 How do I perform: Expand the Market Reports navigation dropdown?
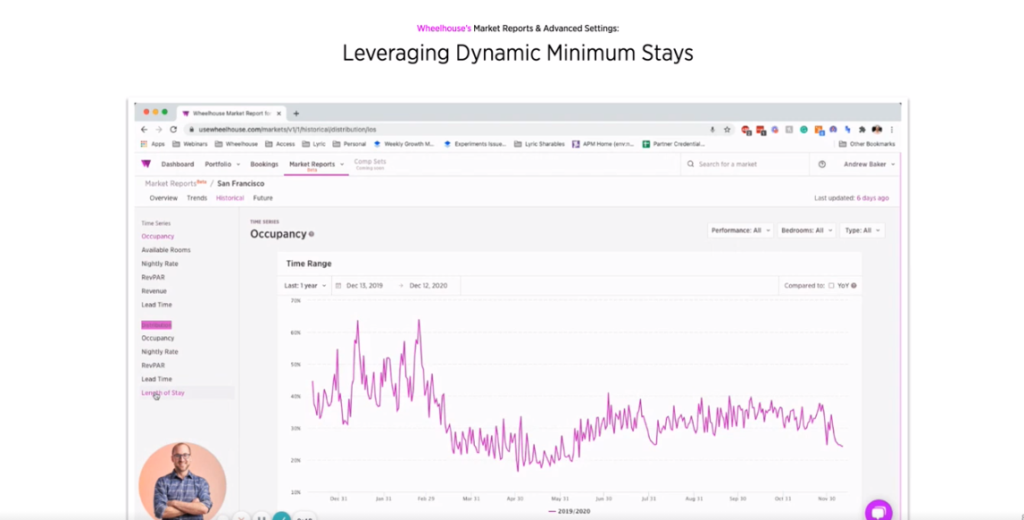click(316, 165)
